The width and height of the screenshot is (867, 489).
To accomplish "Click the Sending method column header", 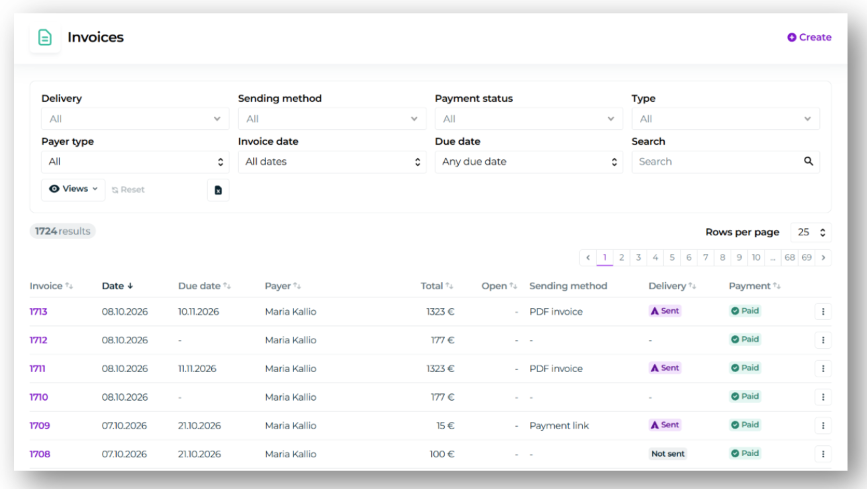I will (x=568, y=286).
